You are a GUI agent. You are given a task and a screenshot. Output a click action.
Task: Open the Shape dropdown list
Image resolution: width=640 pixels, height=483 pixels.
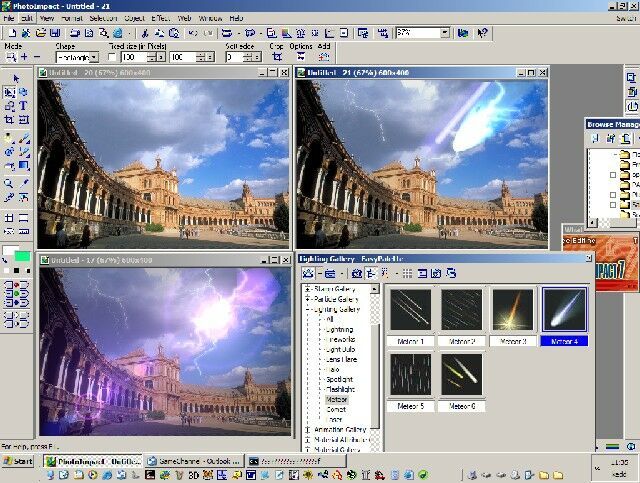93,58
